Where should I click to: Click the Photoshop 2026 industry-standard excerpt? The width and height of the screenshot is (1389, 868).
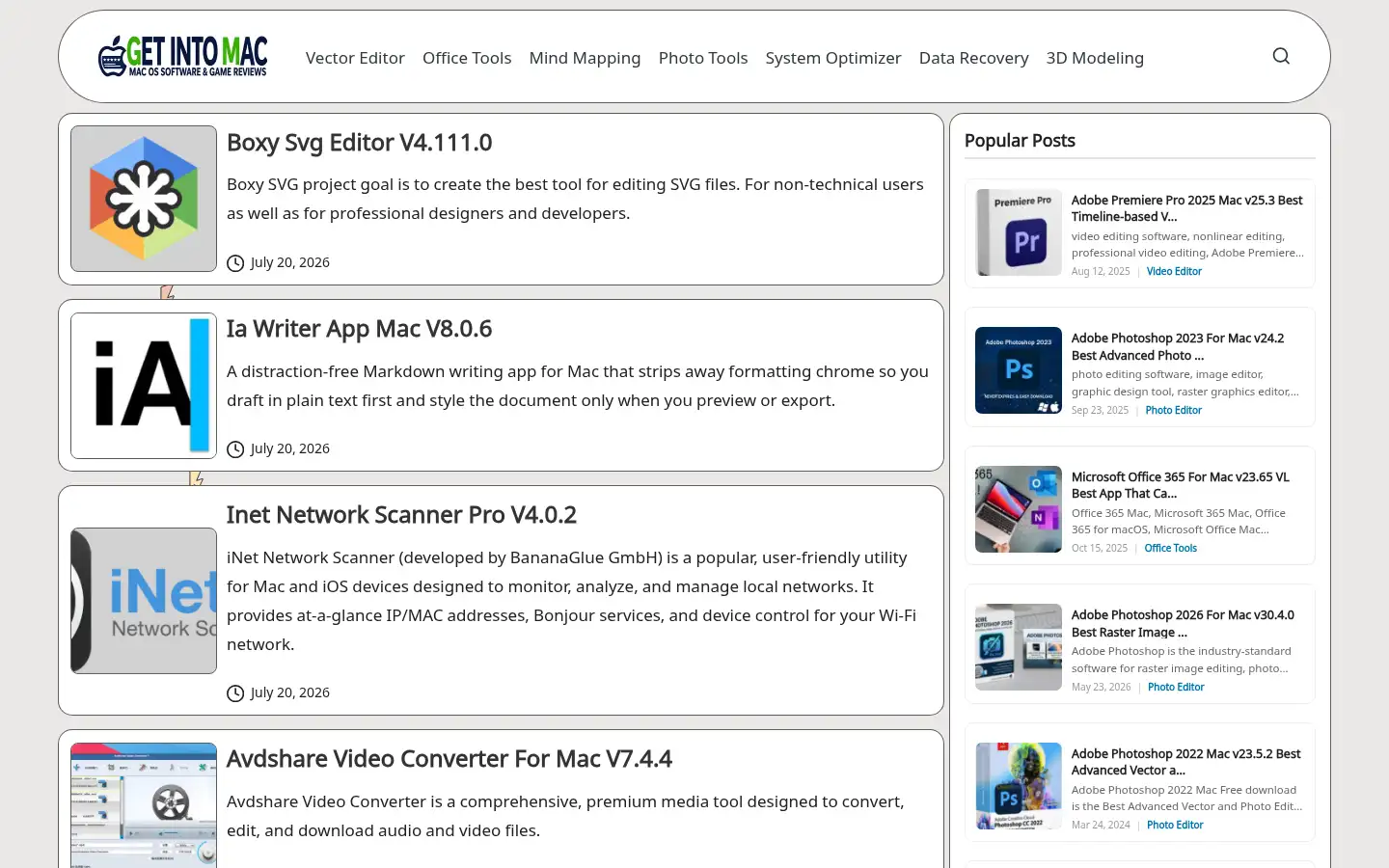point(1182,660)
